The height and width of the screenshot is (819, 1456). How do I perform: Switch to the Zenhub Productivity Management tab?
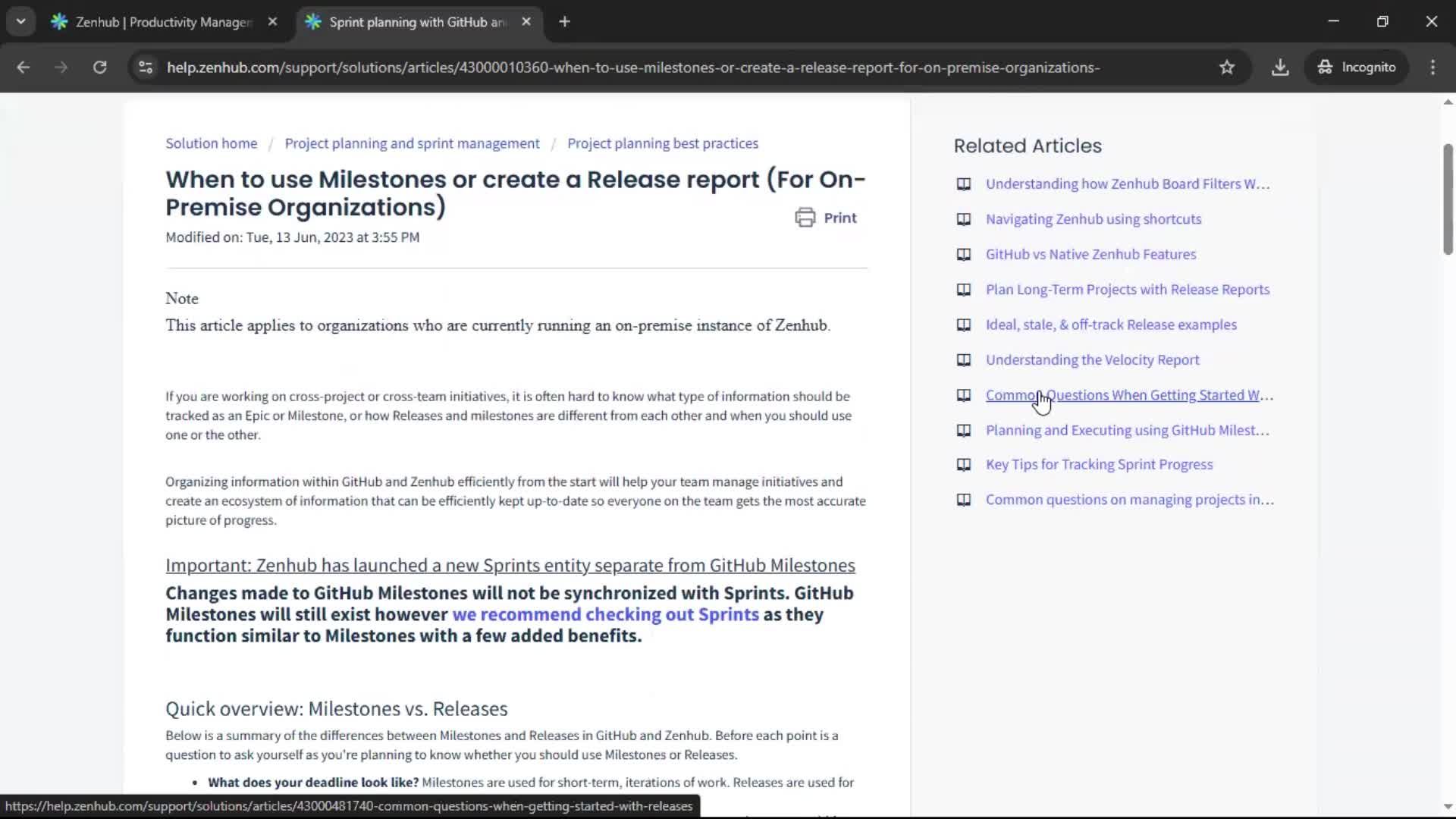(x=152, y=22)
